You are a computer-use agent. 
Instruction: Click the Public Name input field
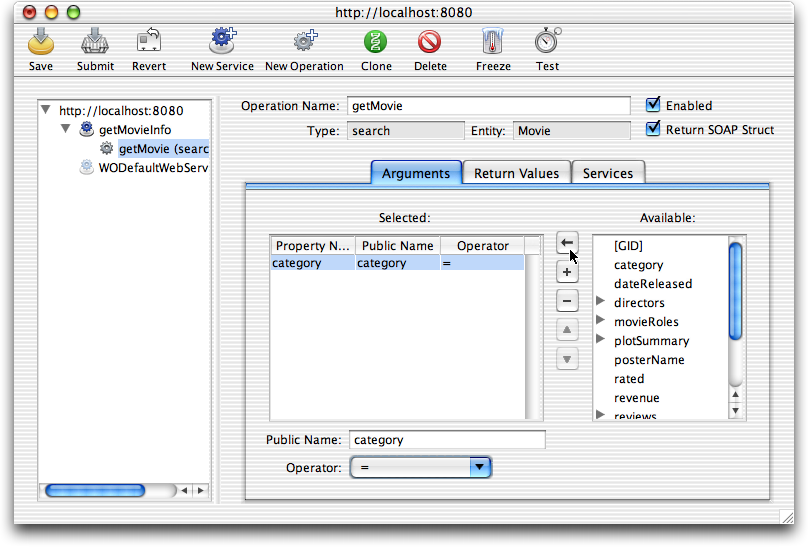pyautogui.click(x=447, y=440)
